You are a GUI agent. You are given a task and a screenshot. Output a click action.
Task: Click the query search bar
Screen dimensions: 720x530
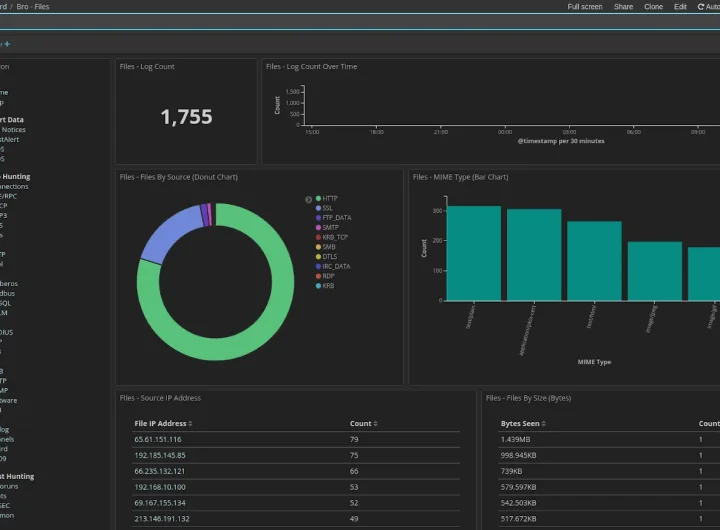360,22
